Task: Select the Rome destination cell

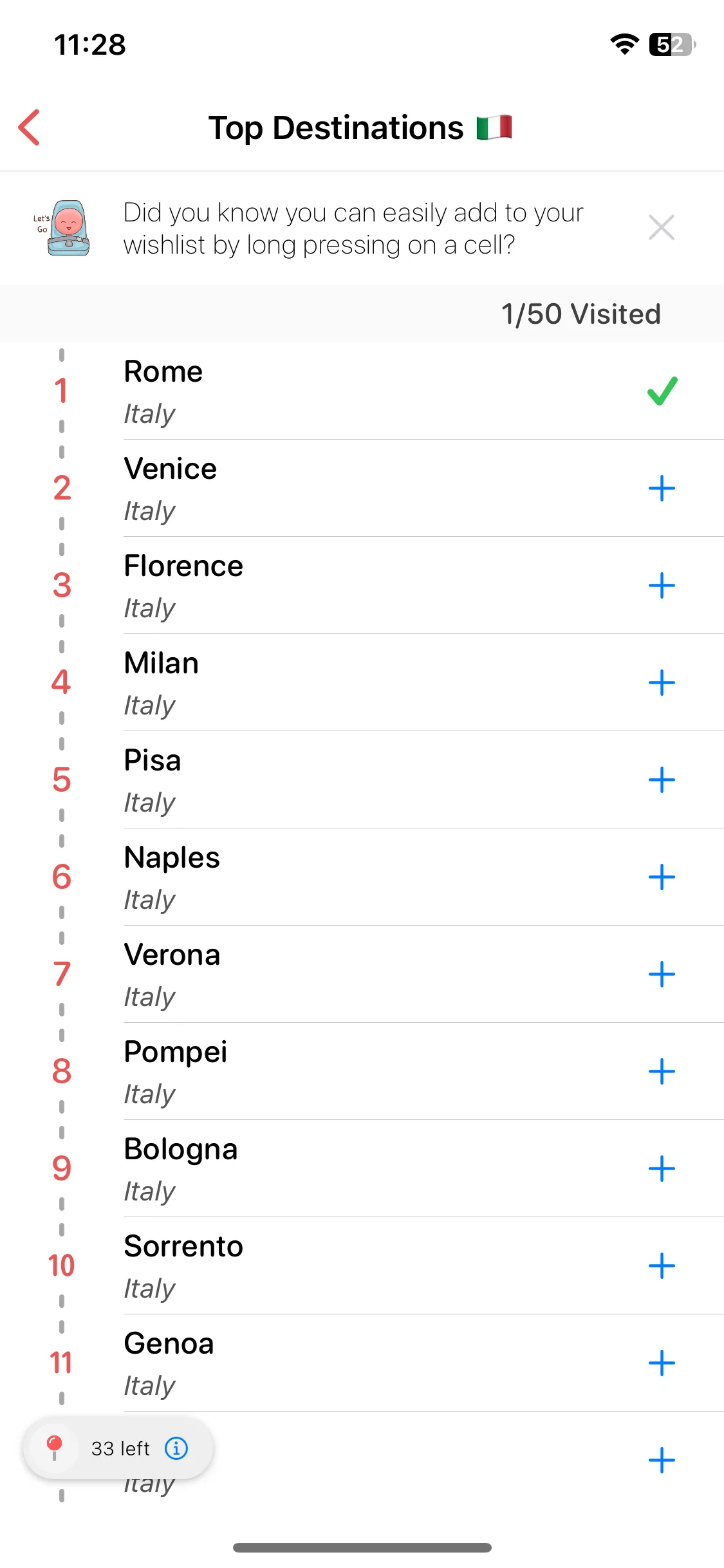Action: pos(362,391)
